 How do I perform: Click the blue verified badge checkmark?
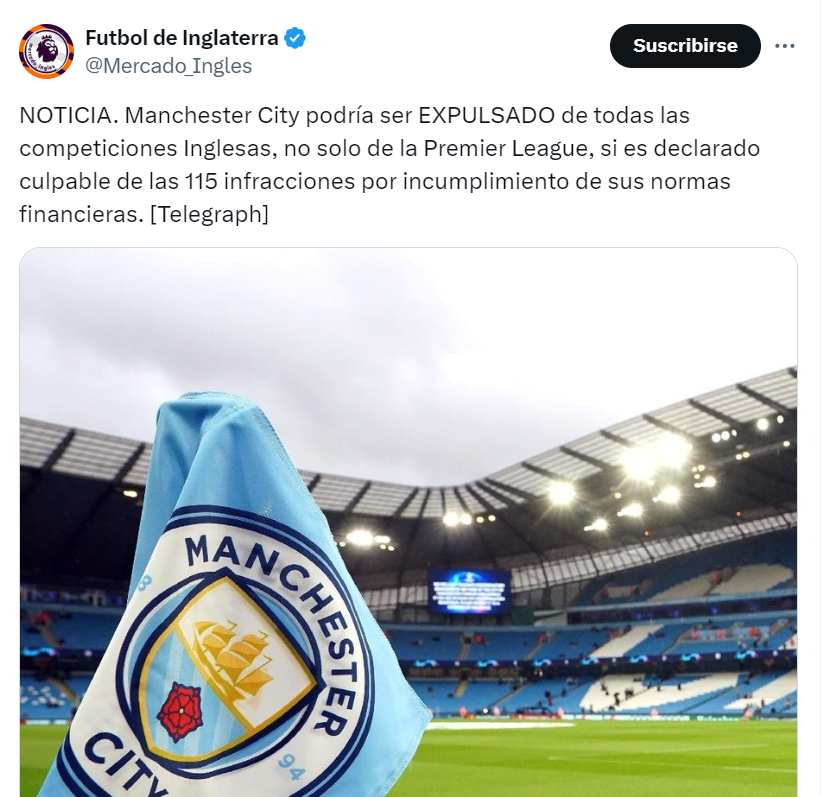[x=295, y=38]
